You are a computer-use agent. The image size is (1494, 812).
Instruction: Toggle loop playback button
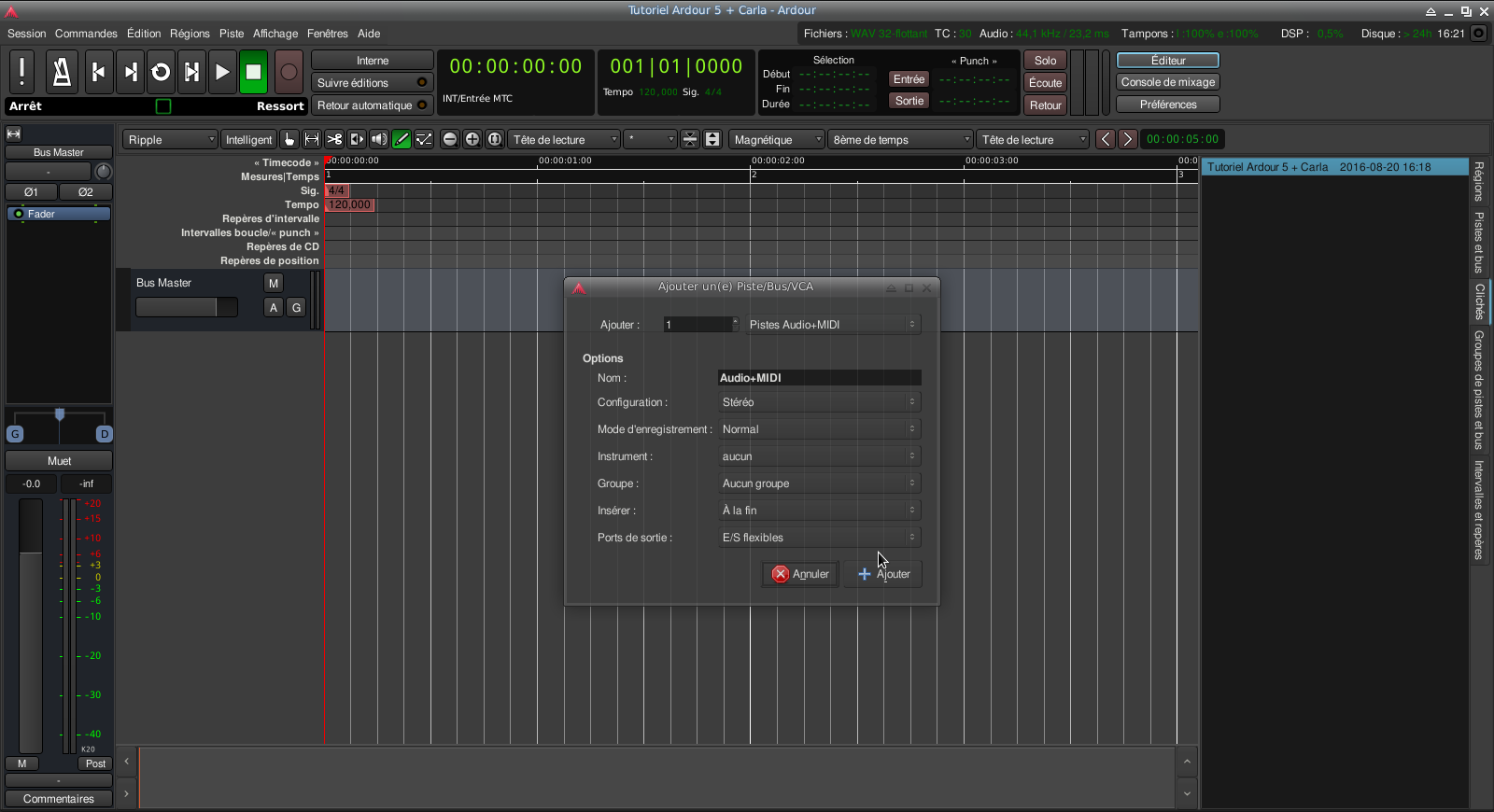tap(161, 72)
